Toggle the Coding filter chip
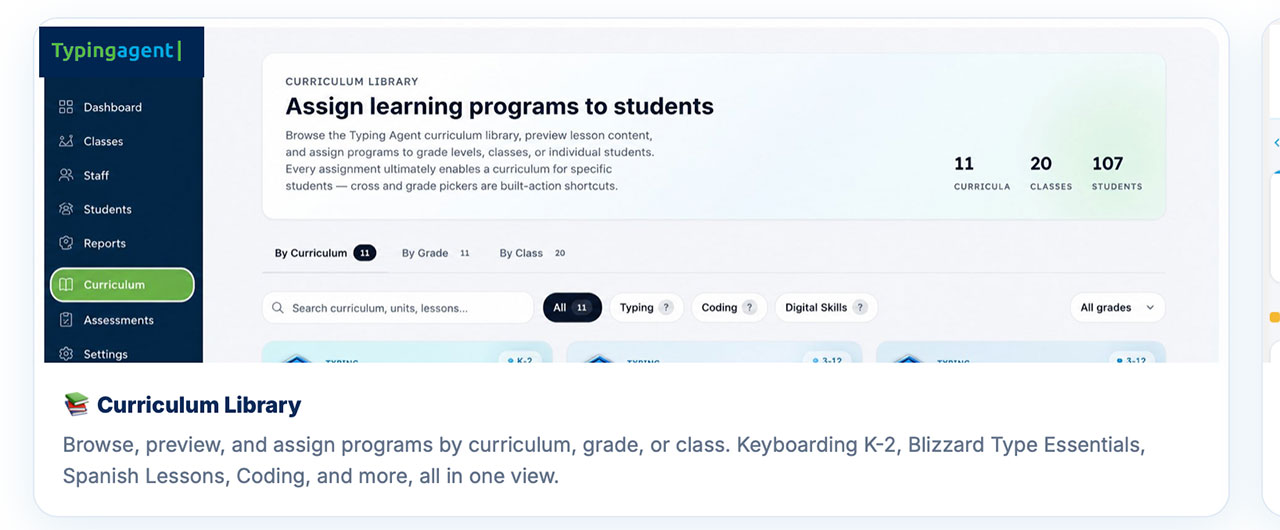This screenshot has width=1280, height=530. (729, 308)
